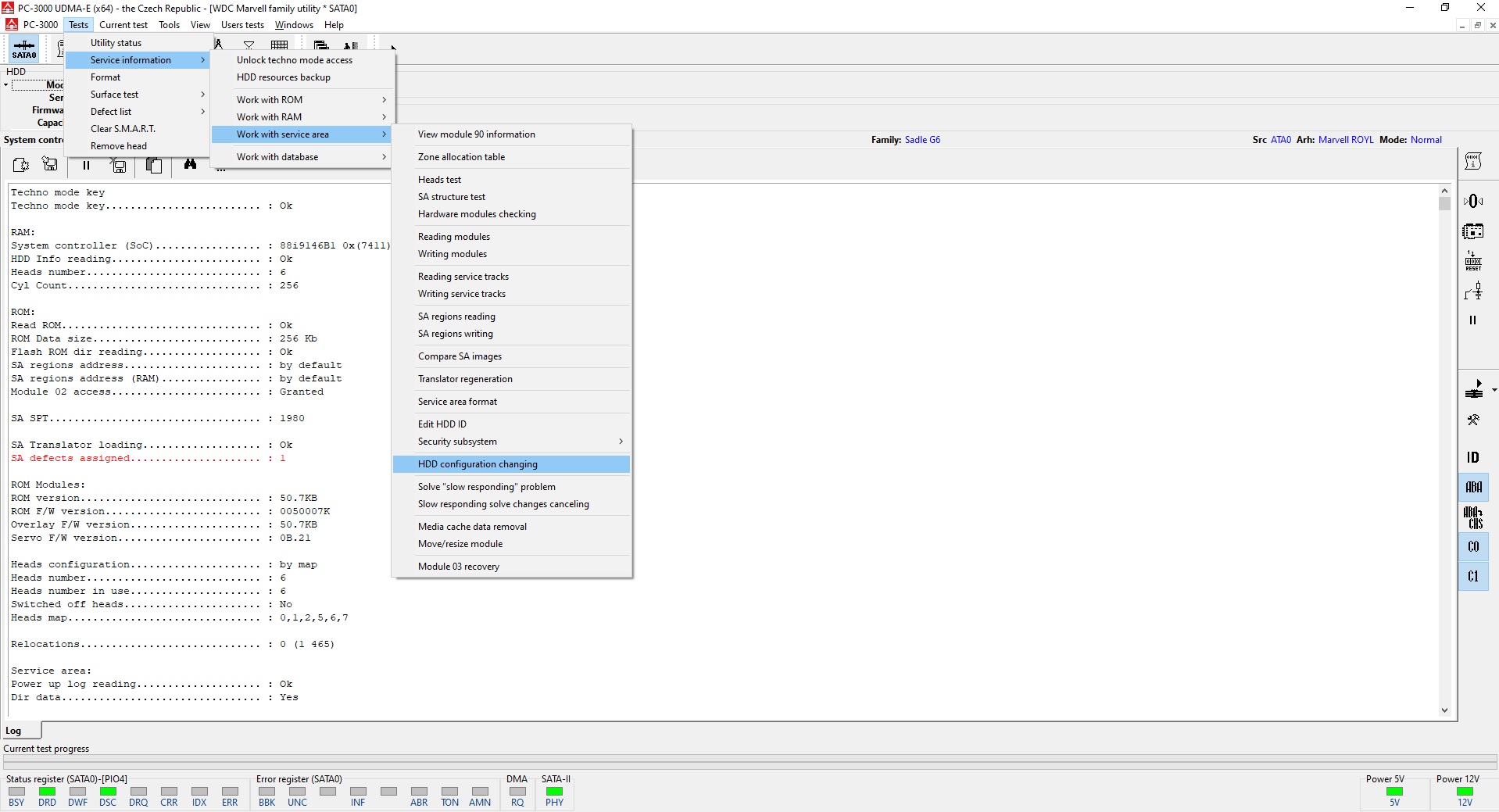Expand the Work with ROM submenu
This screenshot has height=812, width=1499.
pos(303,100)
